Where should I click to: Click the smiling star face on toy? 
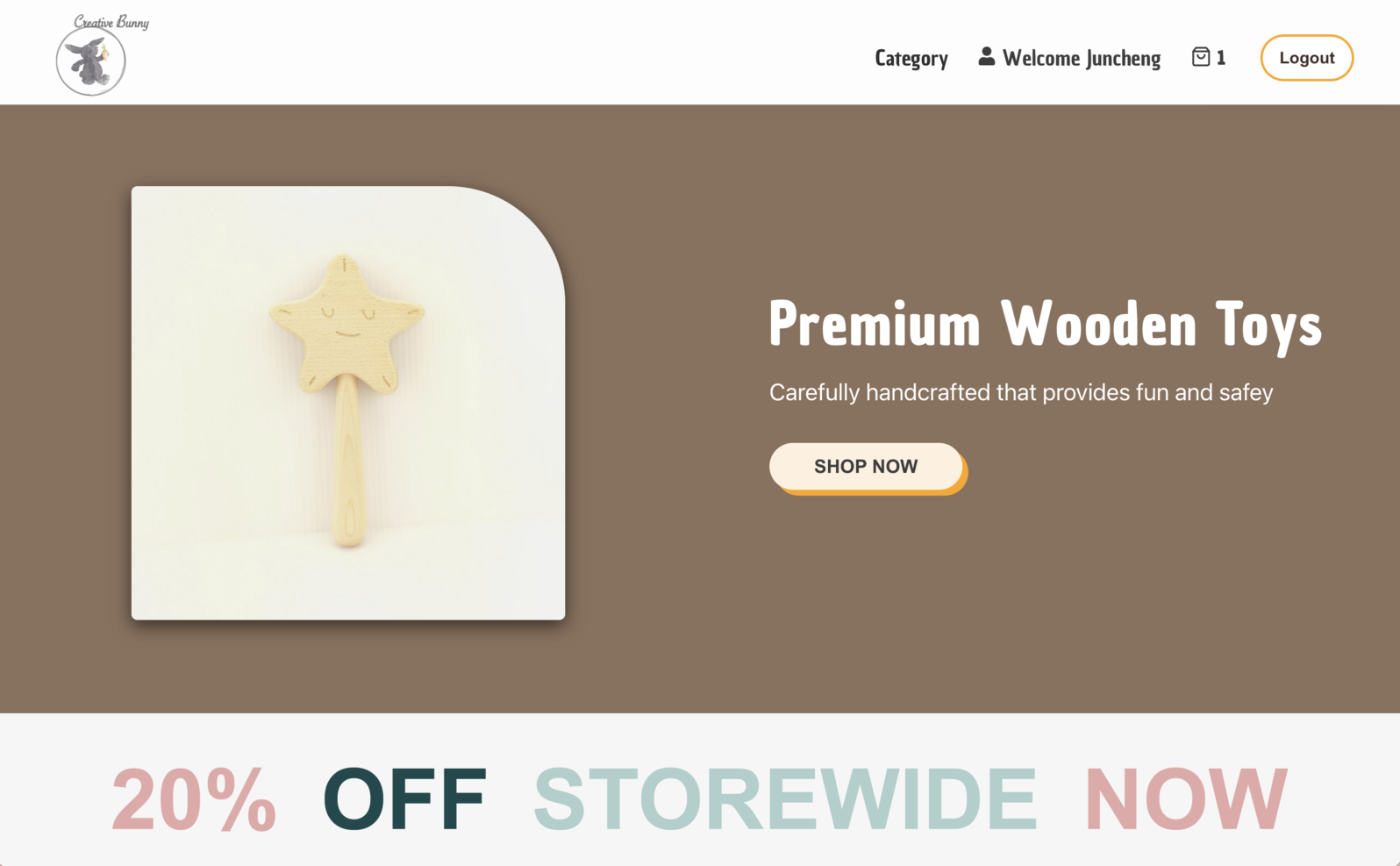point(347,322)
